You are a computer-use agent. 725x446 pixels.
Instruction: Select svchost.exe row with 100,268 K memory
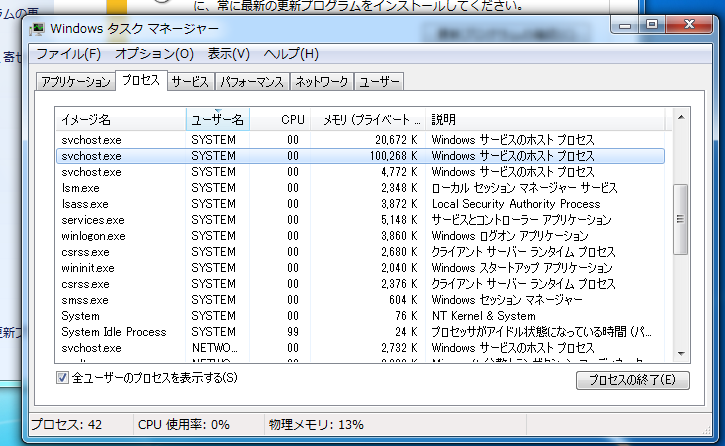click(x=360, y=156)
